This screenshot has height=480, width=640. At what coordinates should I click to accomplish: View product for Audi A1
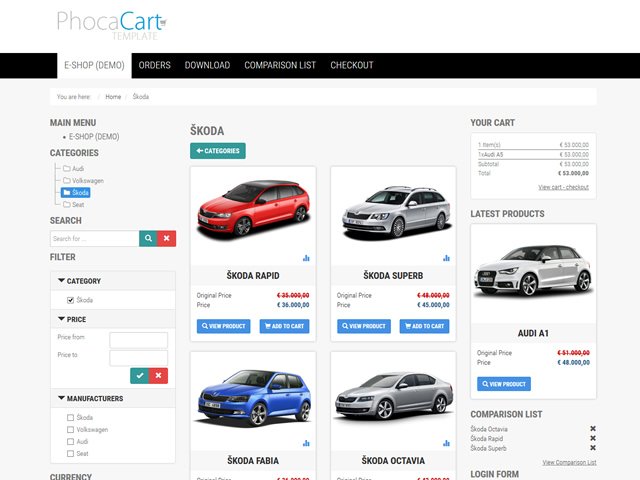point(504,384)
